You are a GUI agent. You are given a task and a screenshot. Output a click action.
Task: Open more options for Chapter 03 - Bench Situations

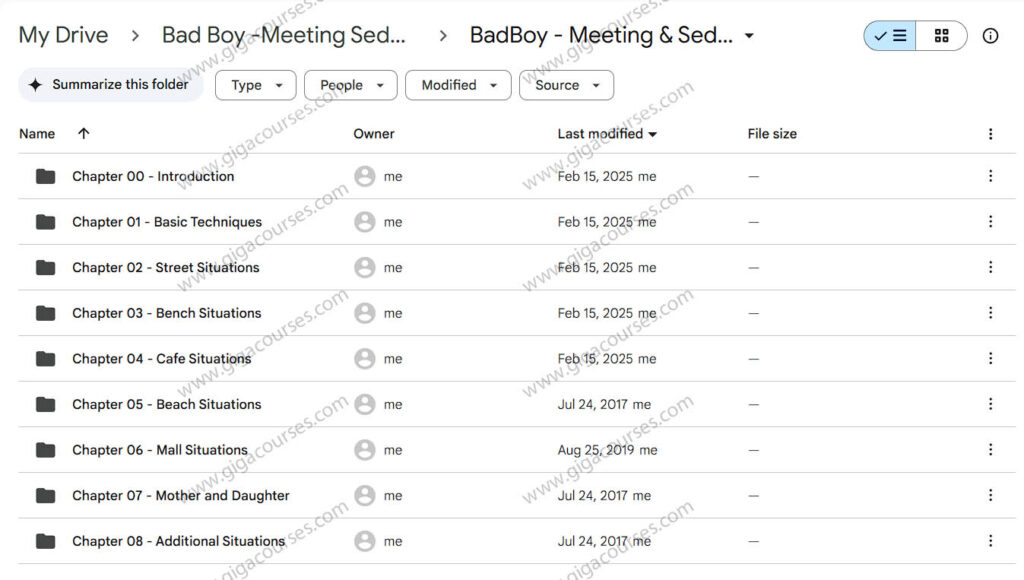tap(991, 312)
